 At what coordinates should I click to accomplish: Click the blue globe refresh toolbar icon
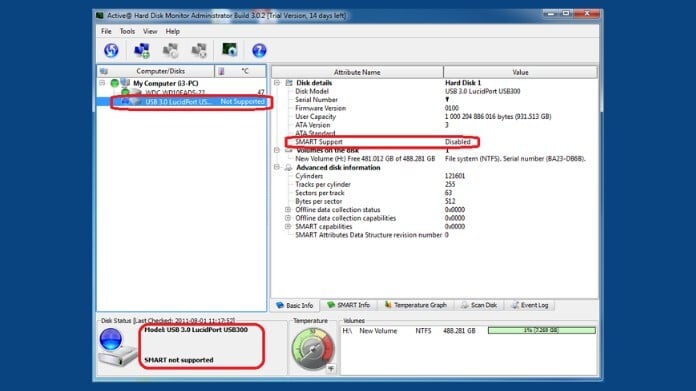coord(111,50)
